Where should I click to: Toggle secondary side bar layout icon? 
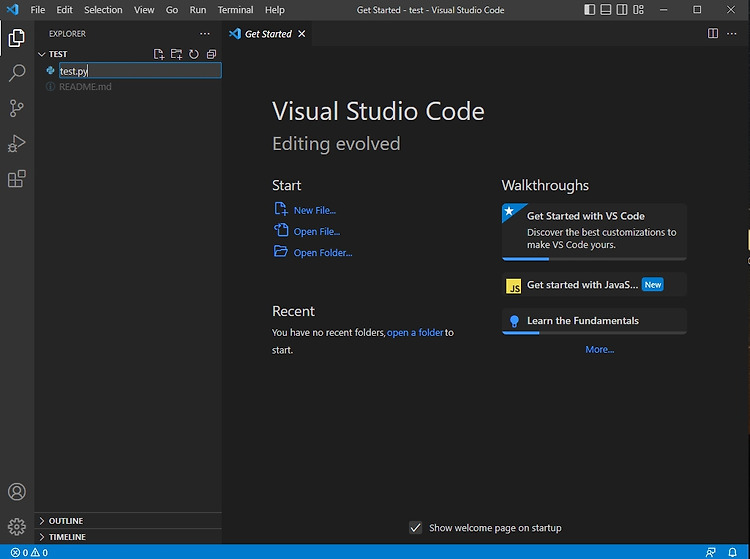coord(622,10)
